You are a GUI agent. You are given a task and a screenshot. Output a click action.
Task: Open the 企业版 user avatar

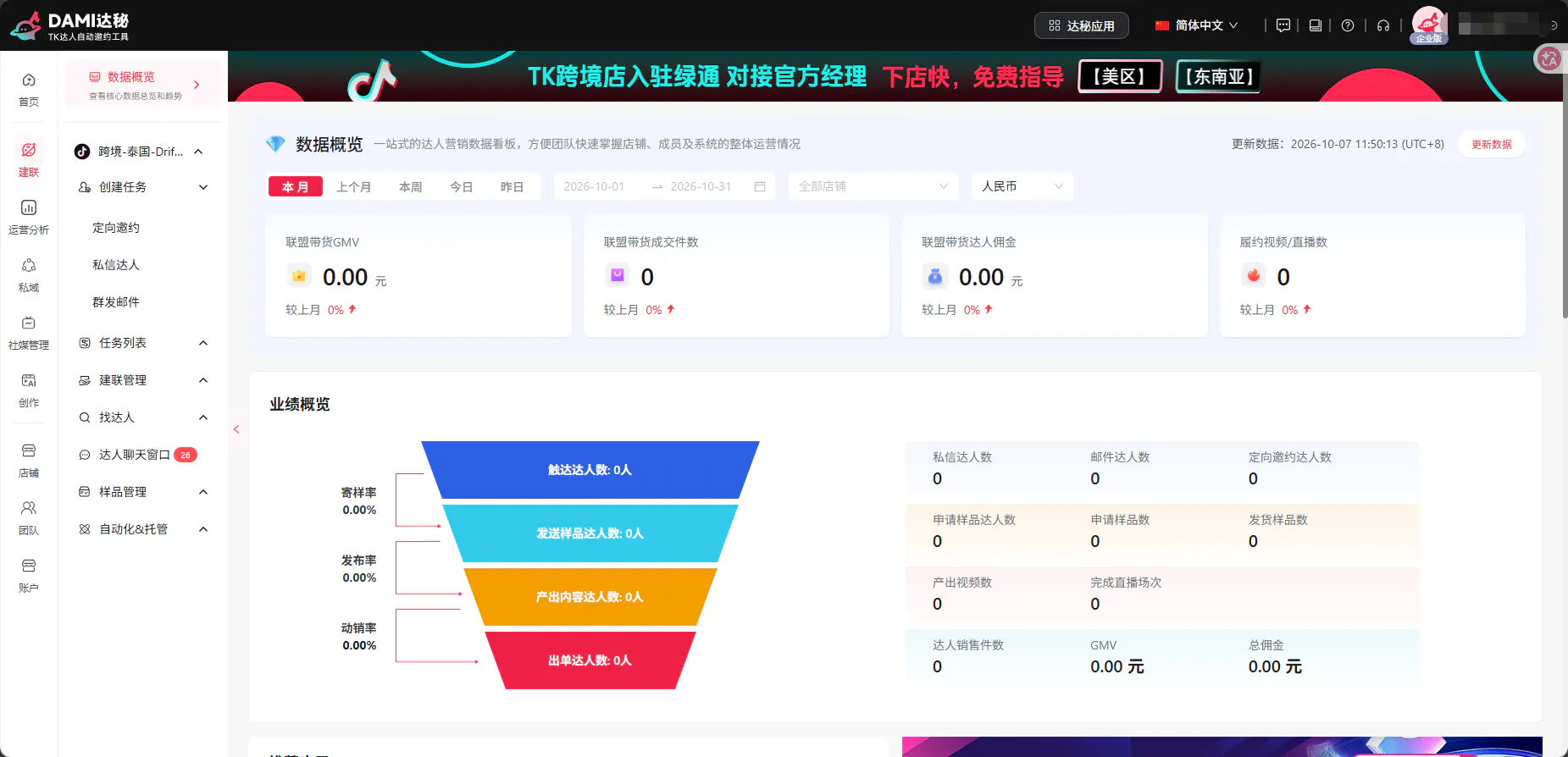tap(1429, 25)
